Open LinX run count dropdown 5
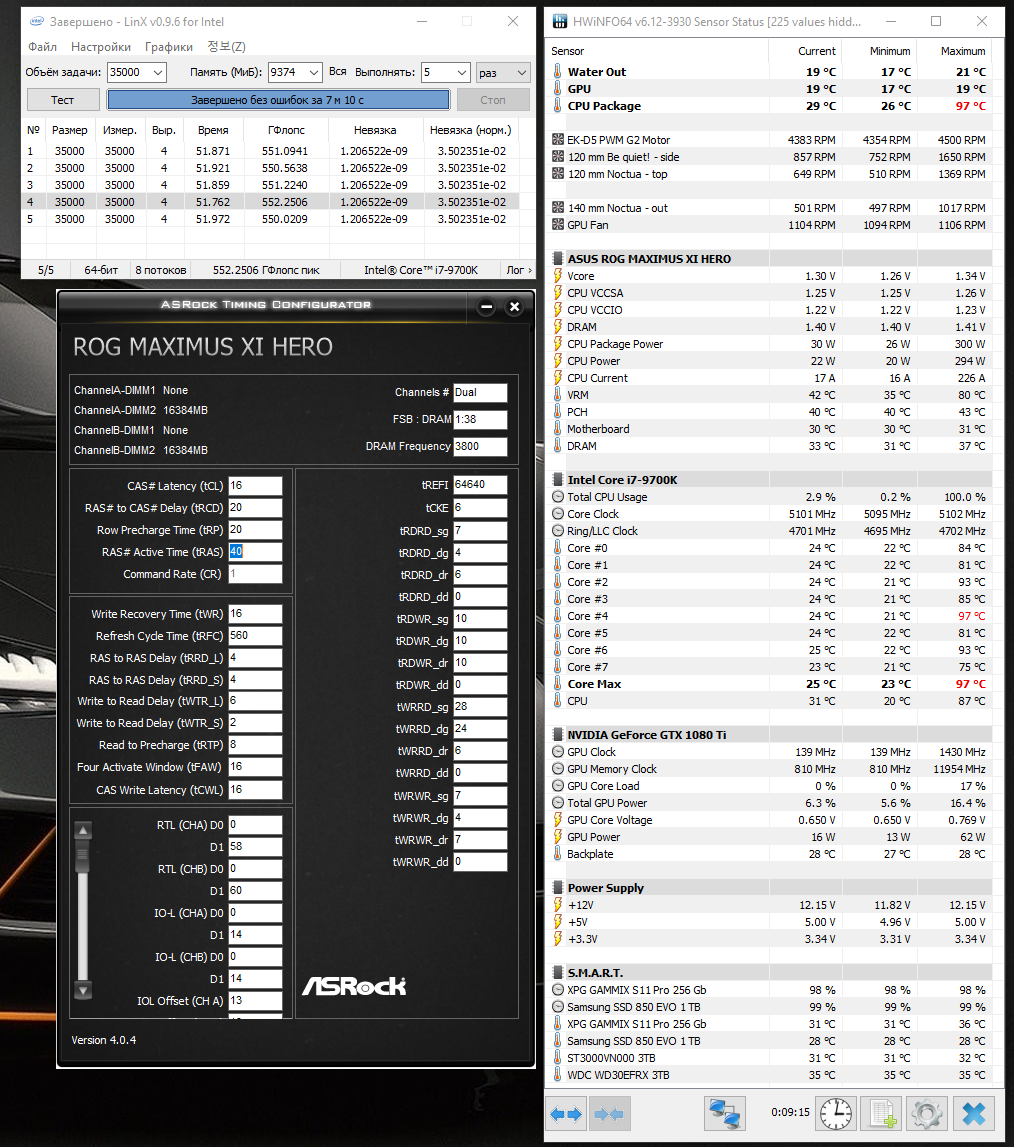This screenshot has height=1147, width=1014. (462, 72)
